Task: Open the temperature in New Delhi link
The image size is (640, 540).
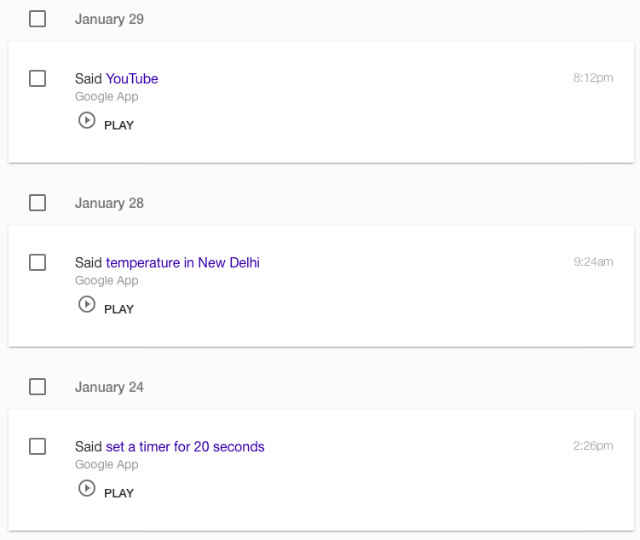Action: [182, 262]
